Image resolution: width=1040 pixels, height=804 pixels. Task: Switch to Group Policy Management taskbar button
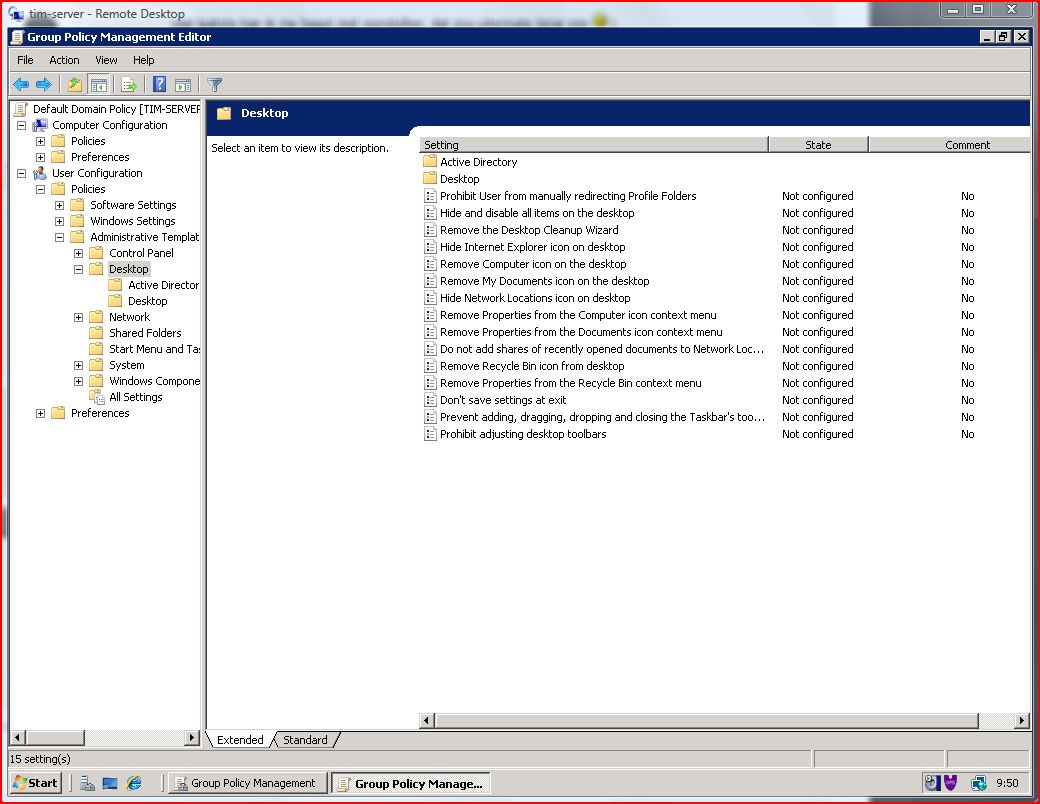246,783
